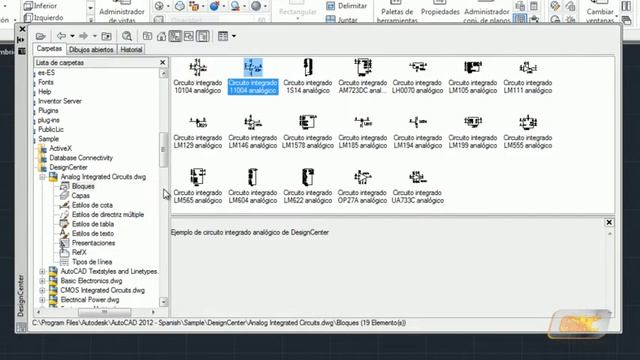Click the Home icon in DesignCenter toolbar
The width and height of the screenshot is (640, 360).
tap(161, 36)
